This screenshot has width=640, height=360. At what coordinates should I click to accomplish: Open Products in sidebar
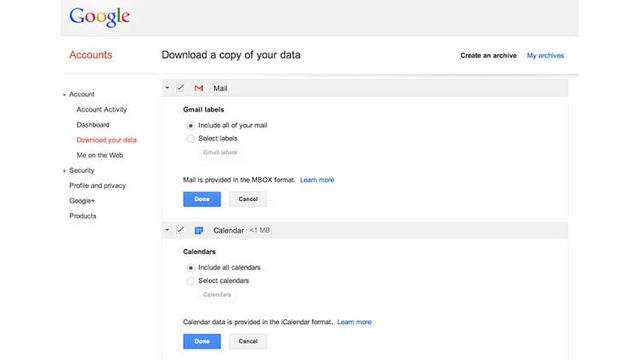click(x=83, y=216)
